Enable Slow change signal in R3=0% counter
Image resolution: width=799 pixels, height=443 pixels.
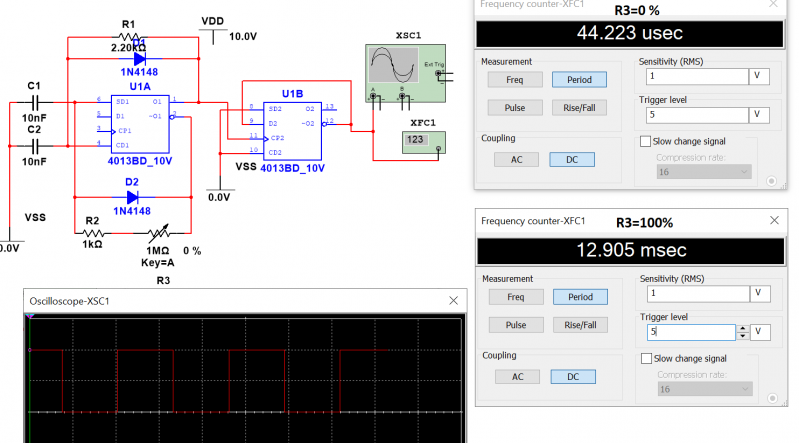645,142
